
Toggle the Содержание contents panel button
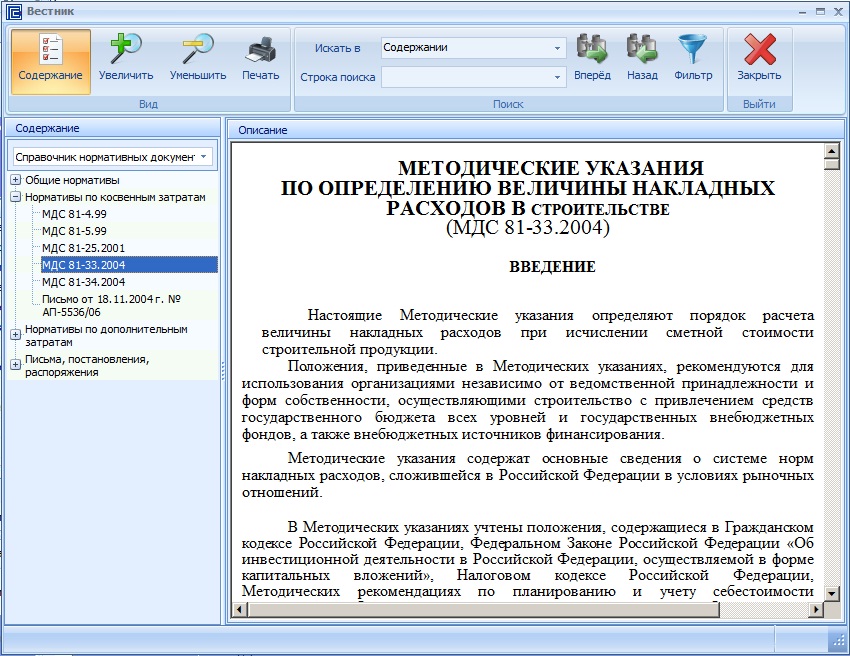tap(50, 60)
